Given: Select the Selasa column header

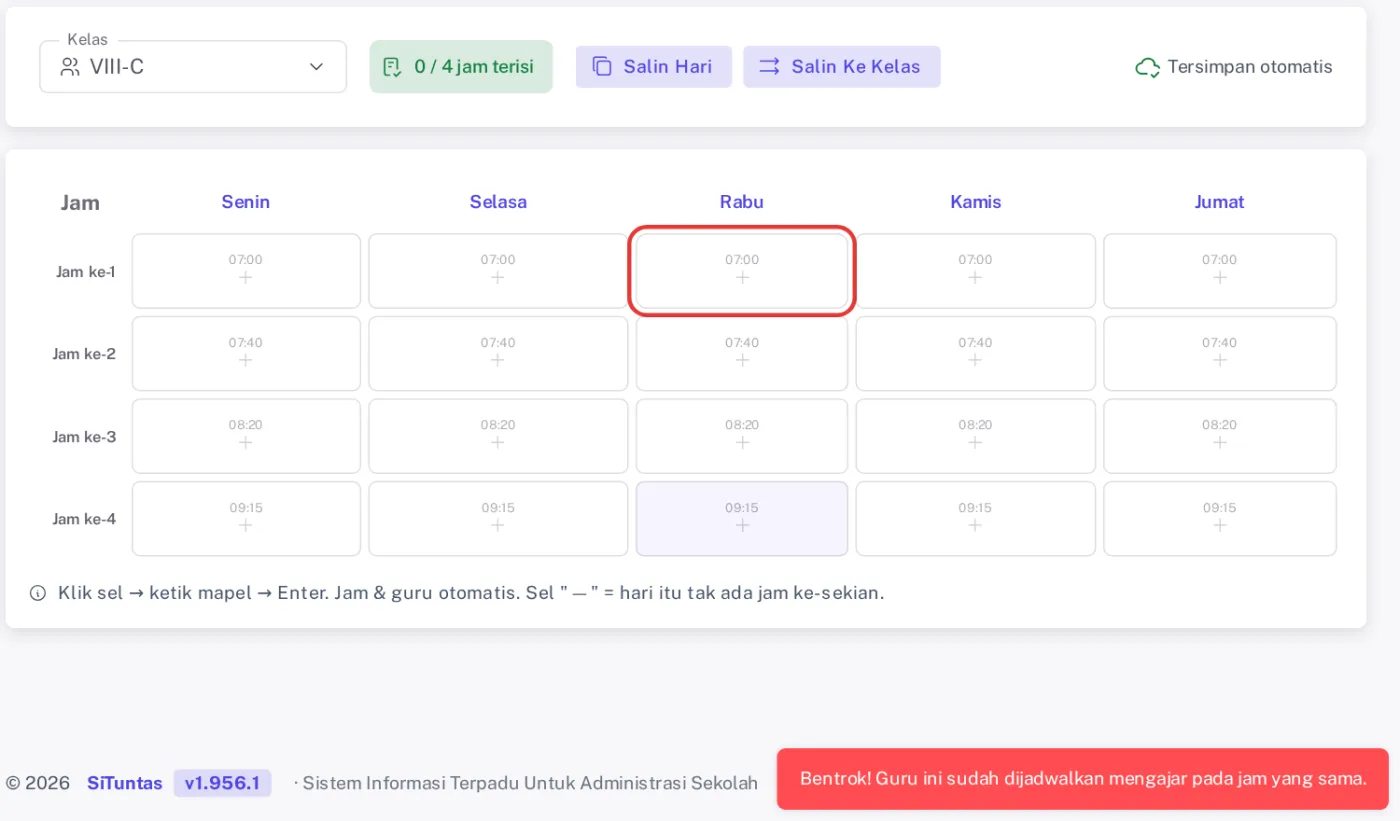Looking at the screenshot, I should [x=498, y=202].
